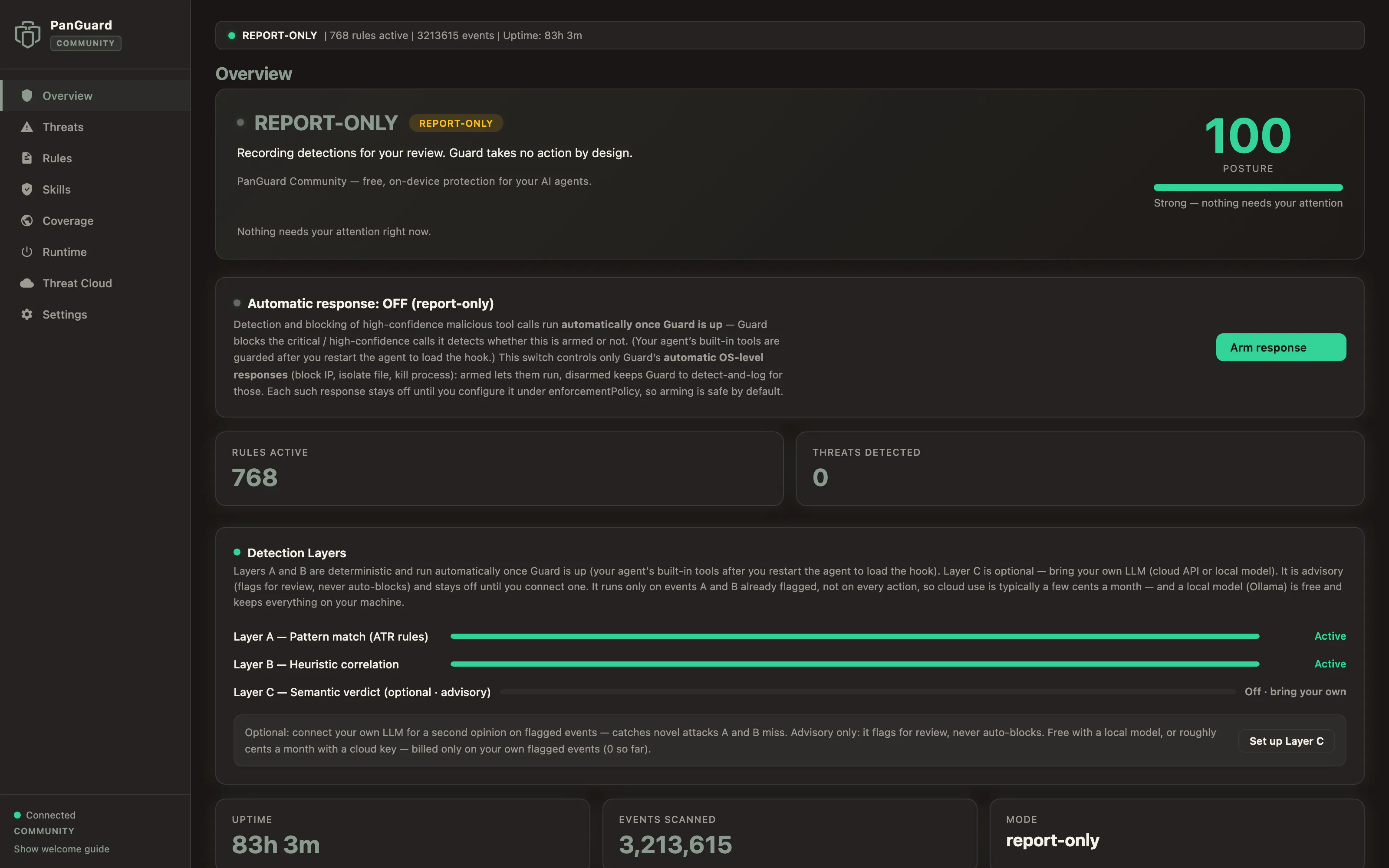Click 'Off · bring your own' status
This screenshot has height=868, width=1389.
tap(1295, 692)
